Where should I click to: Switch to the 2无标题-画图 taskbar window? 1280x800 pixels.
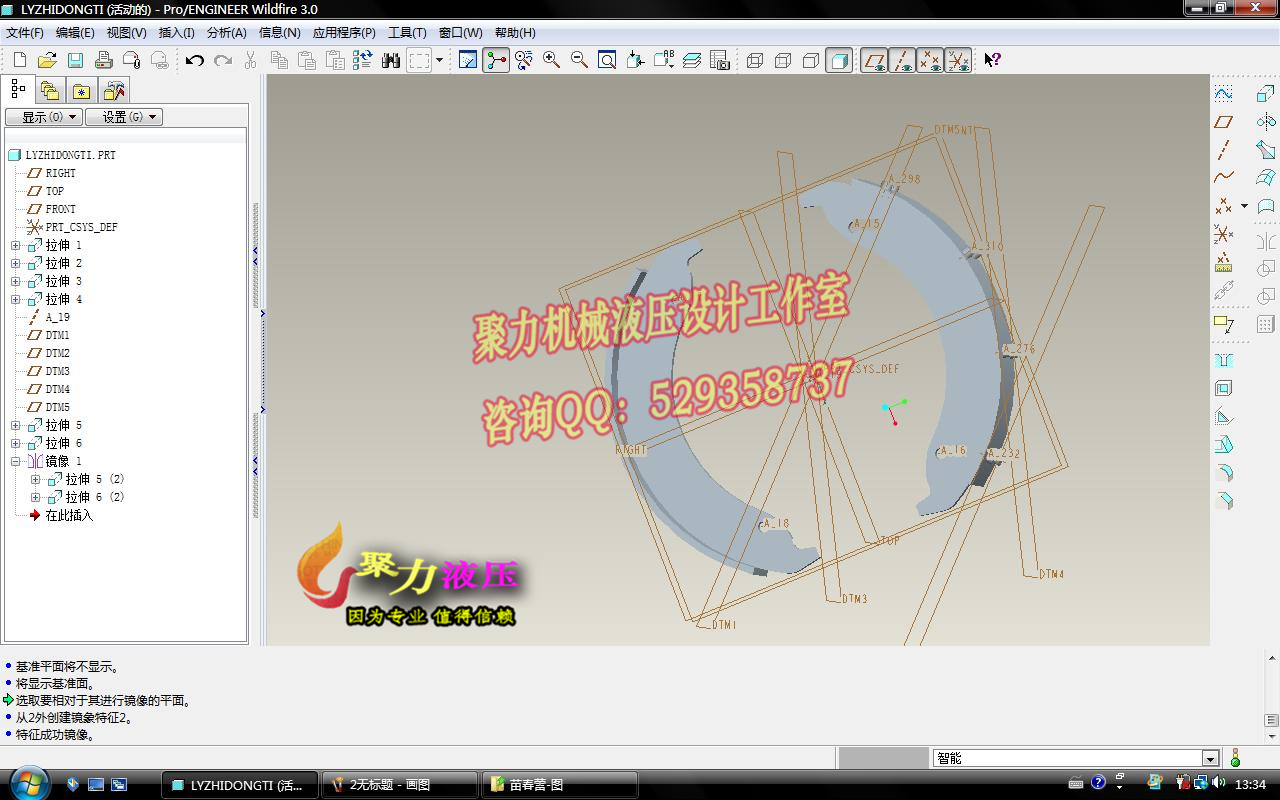point(400,784)
